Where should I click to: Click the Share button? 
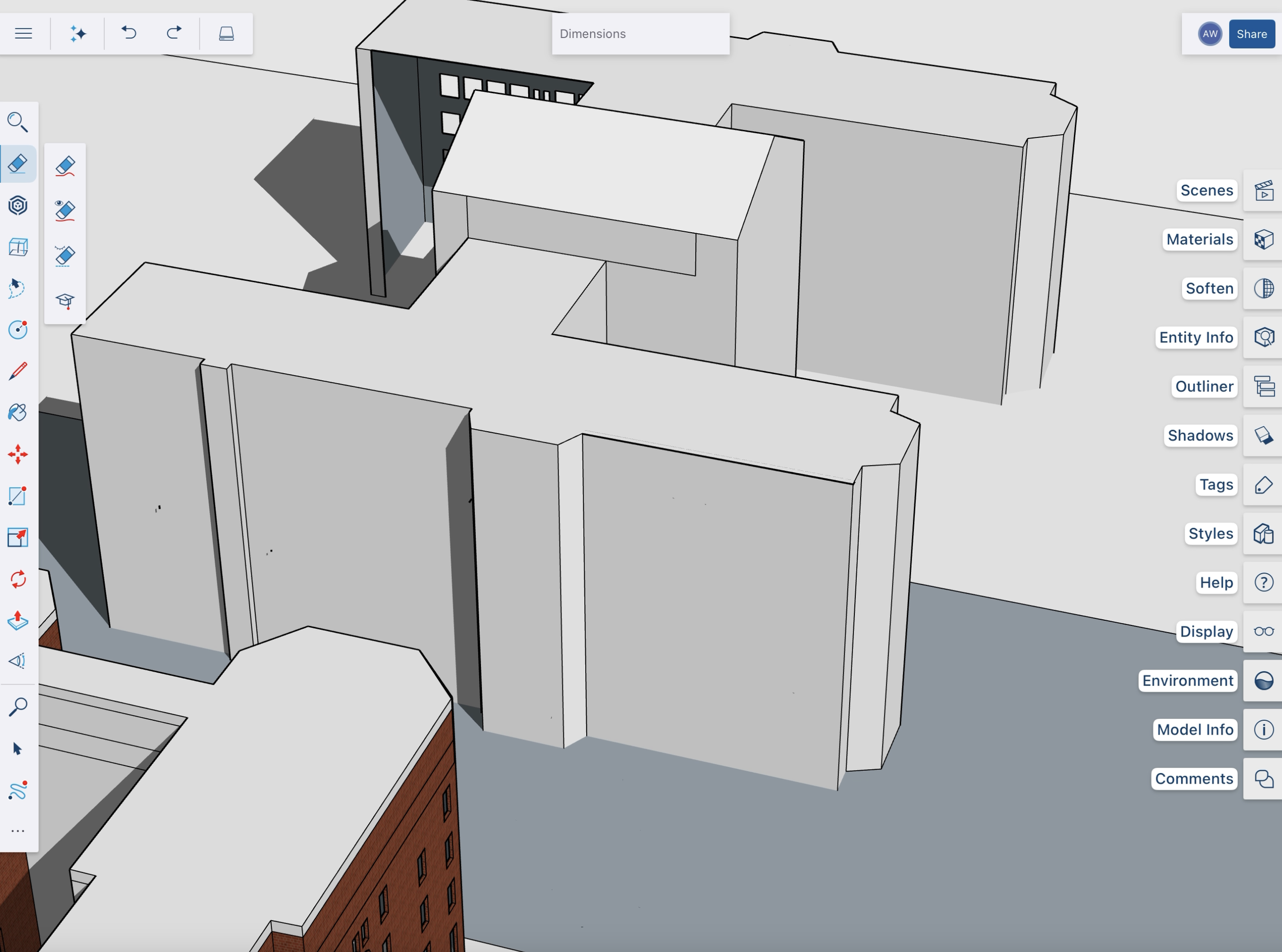tap(1251, 34)
